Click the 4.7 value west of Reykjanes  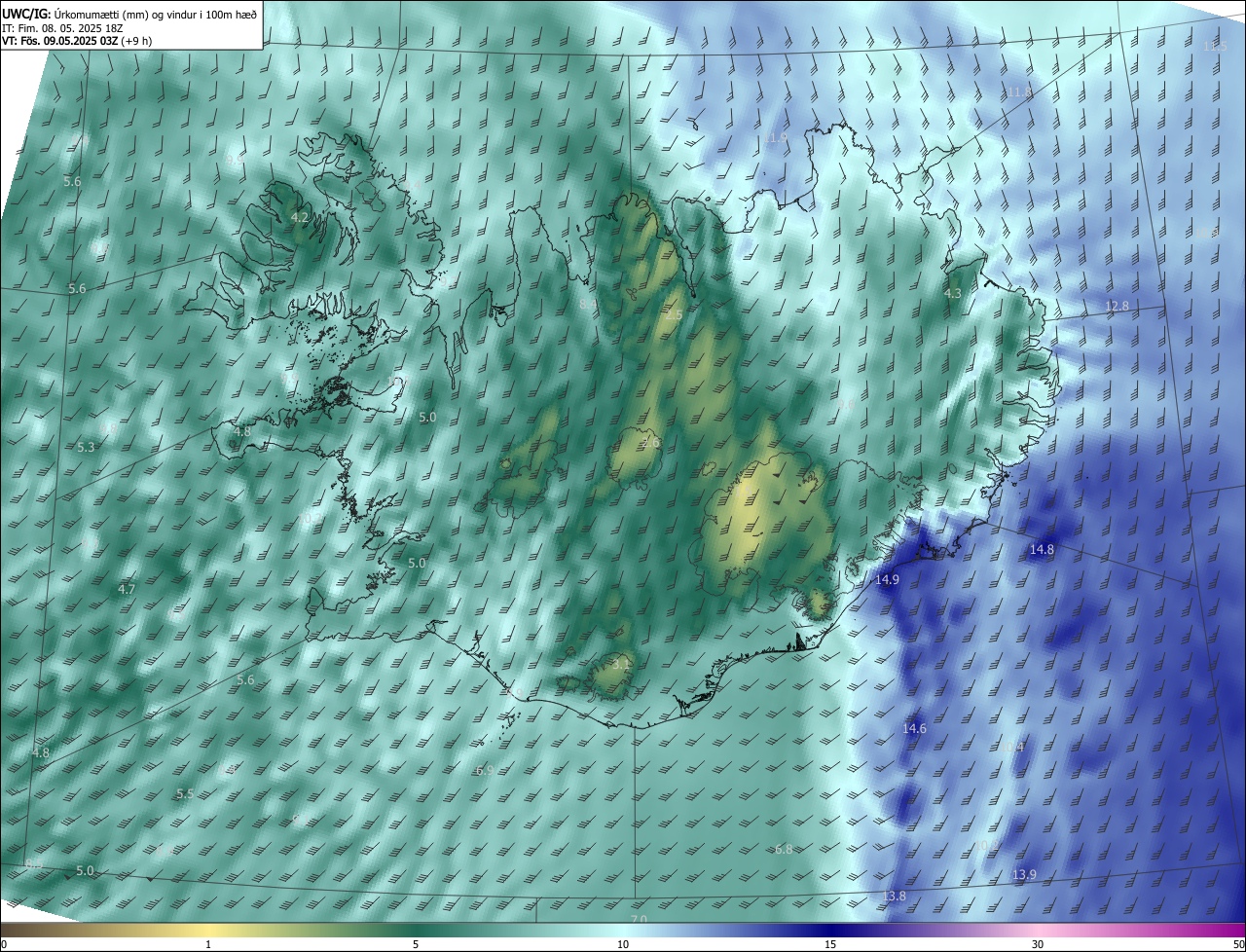pyautogui.click(x=127, y=590)
